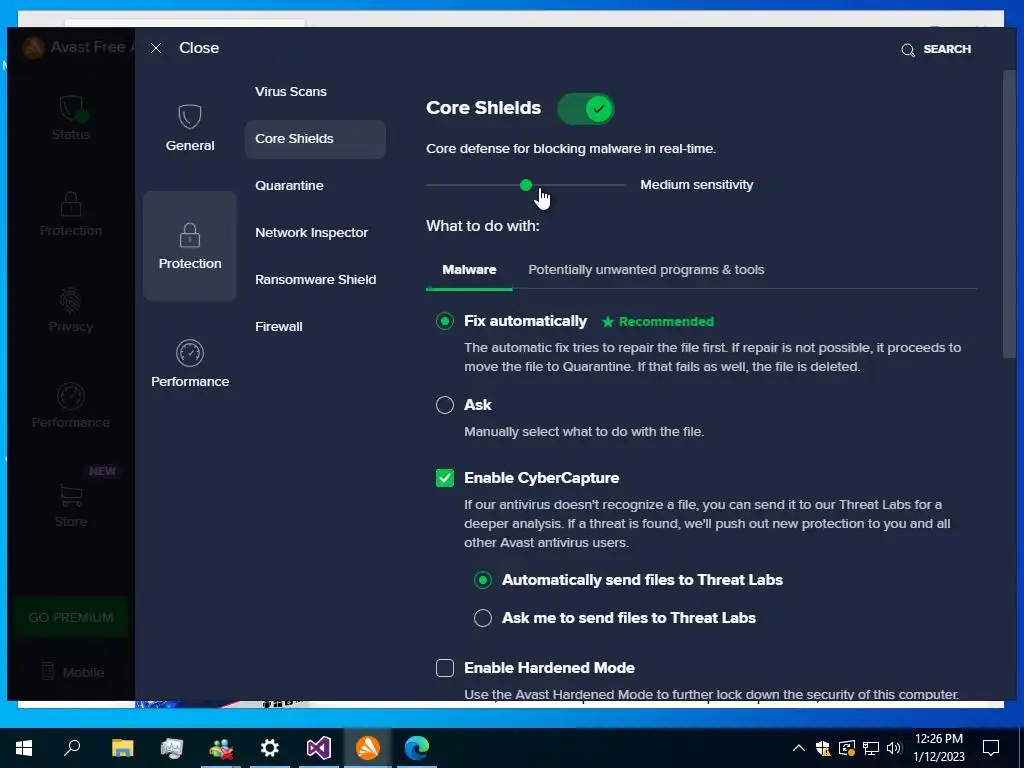1024x768 pixels.
Task: Click the sensitivity slider handle
Action: point(526,185)
